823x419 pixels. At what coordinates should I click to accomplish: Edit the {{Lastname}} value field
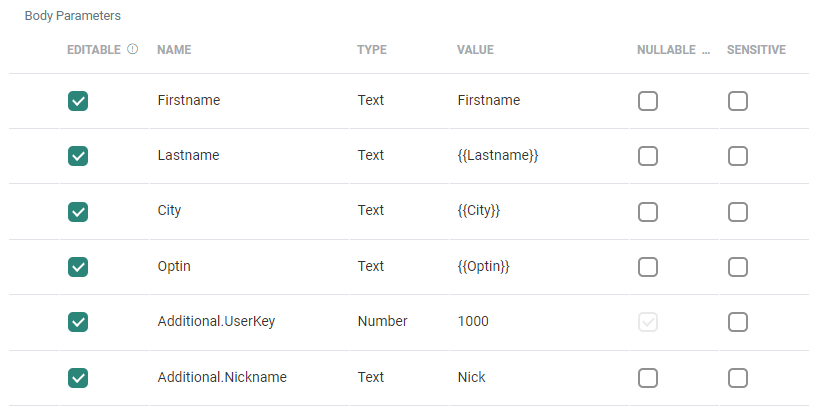(x=497, y=156)
